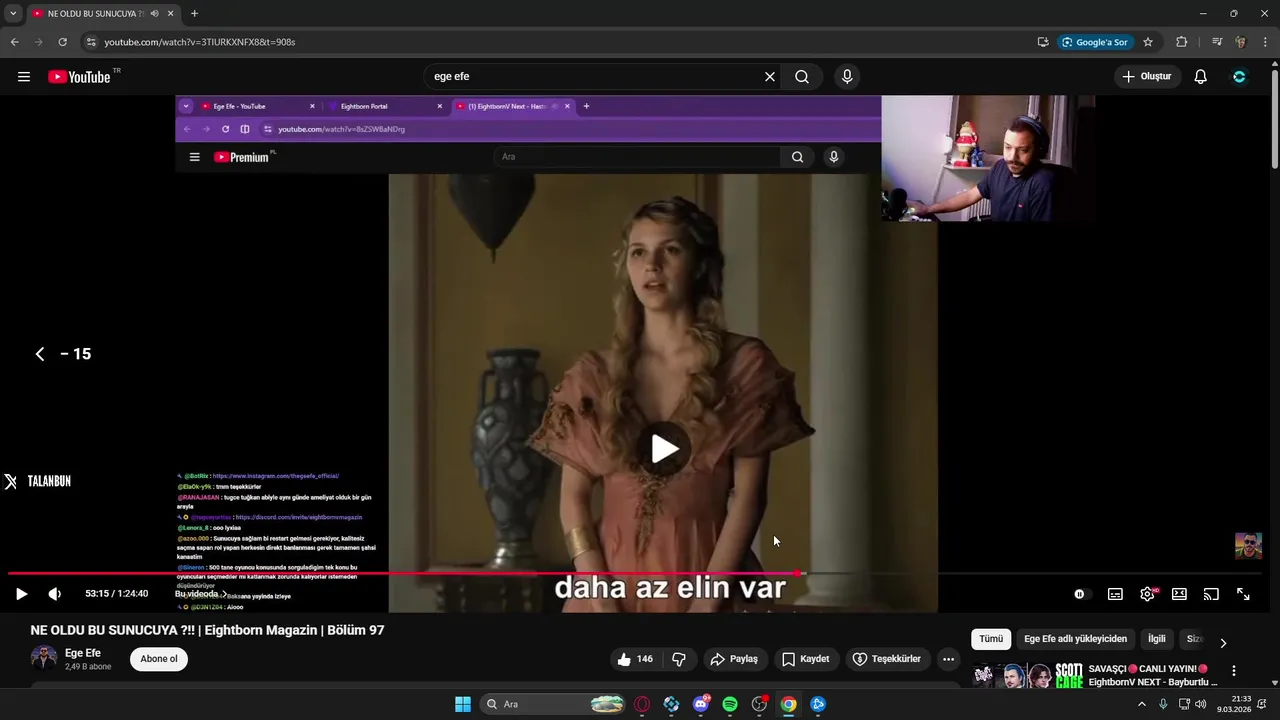Select the partially visible Size chip
This screenshot has height=720, width=1280.
(1194, 639)
